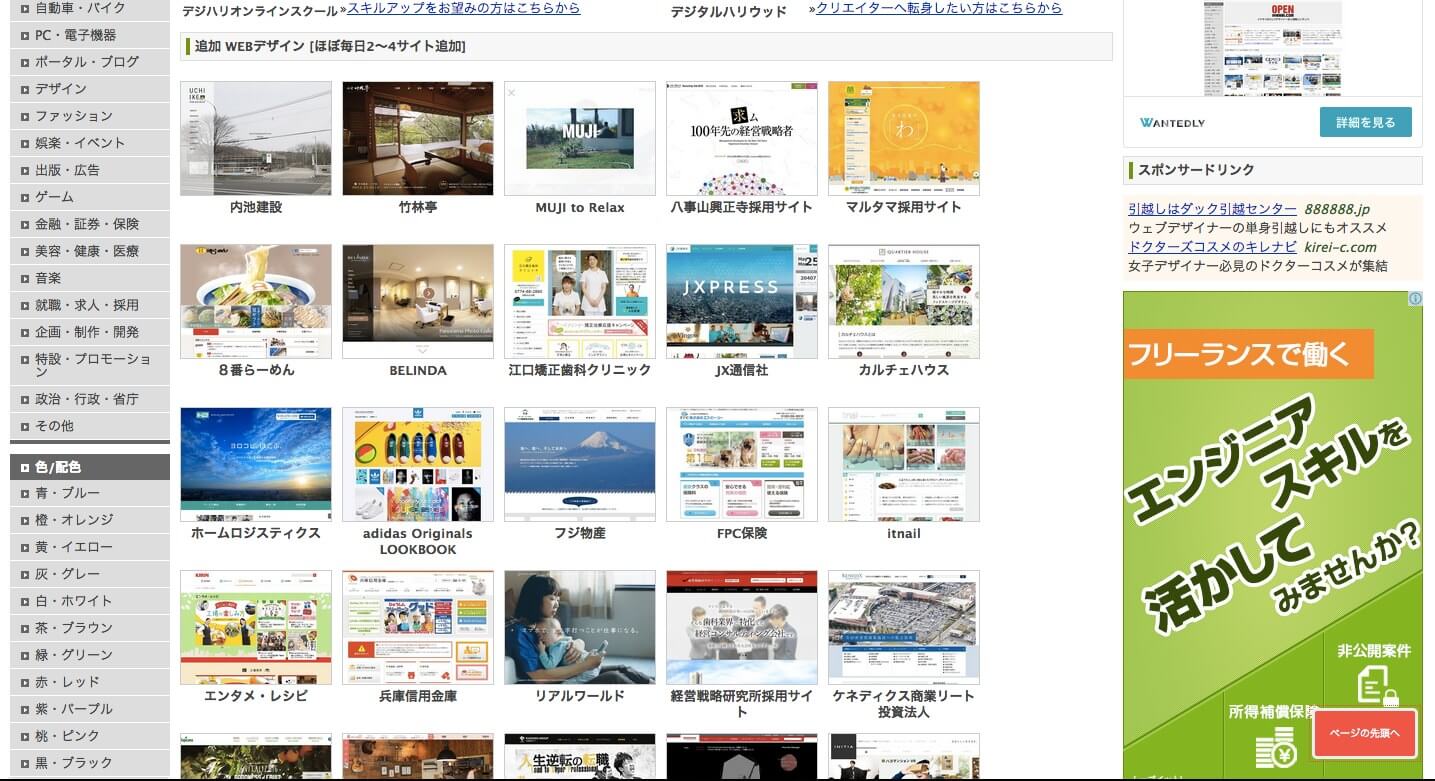Open the フジ物産 thumbnail
Image resolution: width=1435 pixels, height=781 pixels.
pos(580,465)
